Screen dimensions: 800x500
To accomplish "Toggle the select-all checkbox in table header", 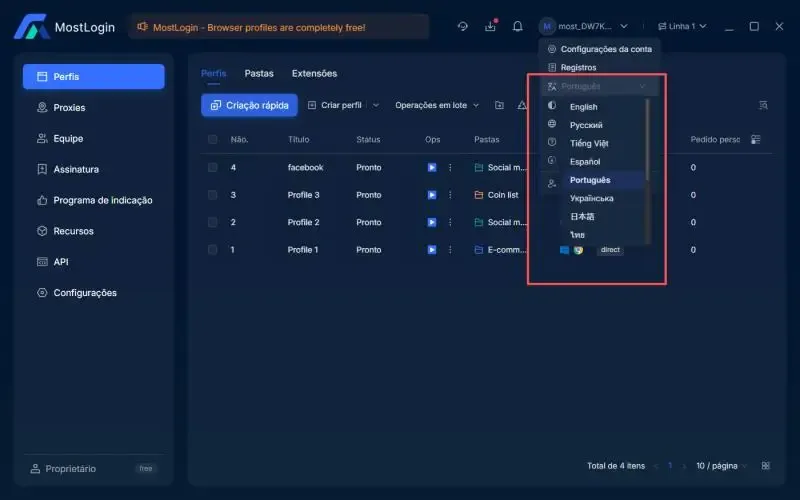I will 213,139.
